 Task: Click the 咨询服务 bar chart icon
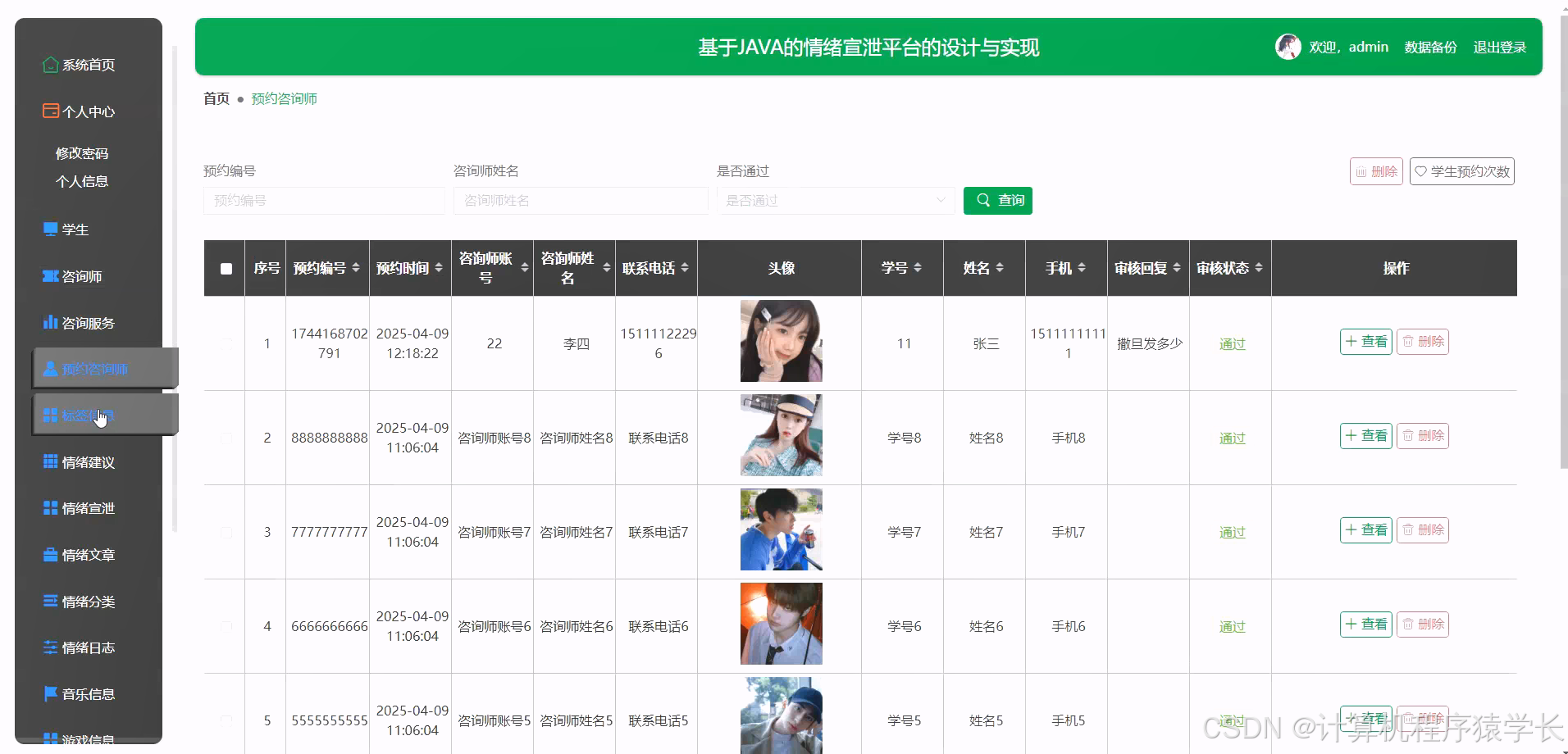[51, 322]
